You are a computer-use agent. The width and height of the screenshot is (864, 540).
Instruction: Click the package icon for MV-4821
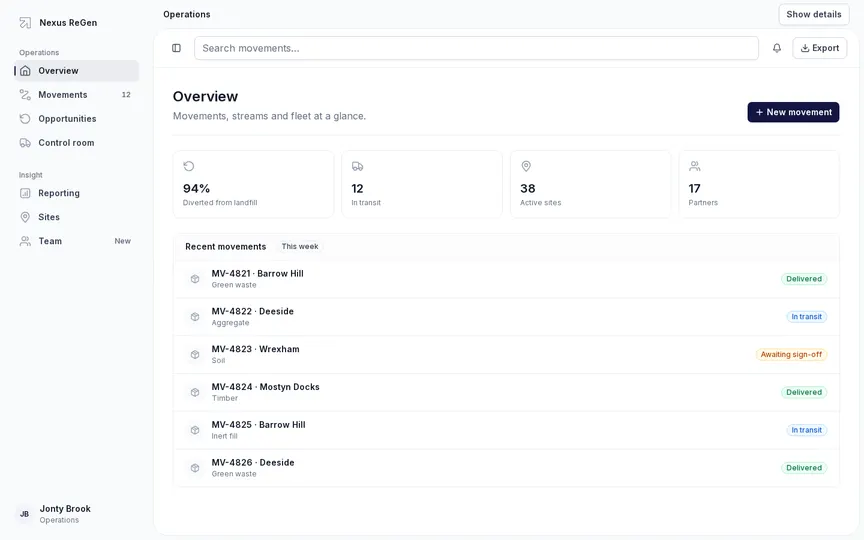(195, 279)
